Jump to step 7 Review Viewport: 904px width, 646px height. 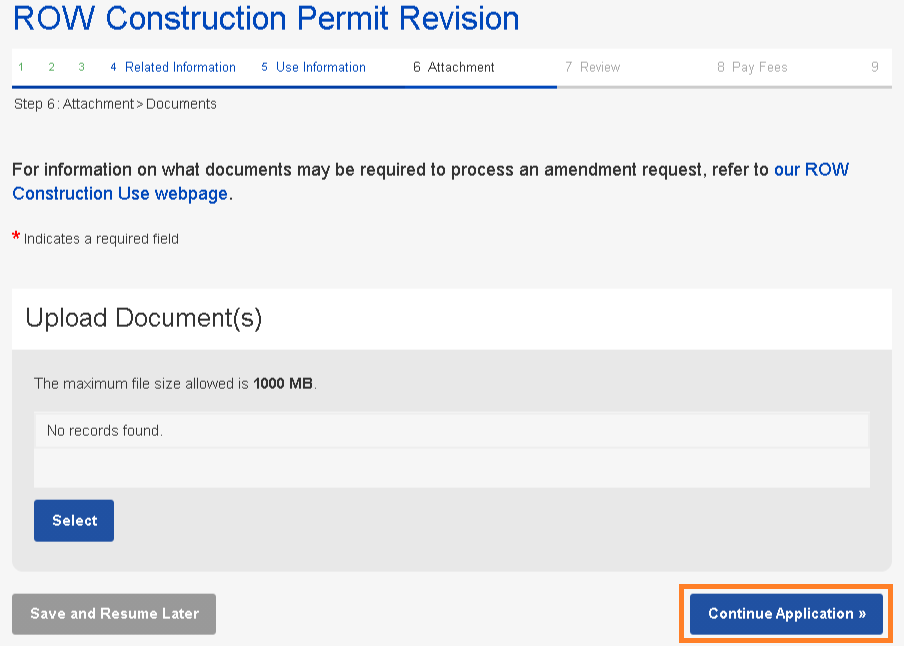592,67
